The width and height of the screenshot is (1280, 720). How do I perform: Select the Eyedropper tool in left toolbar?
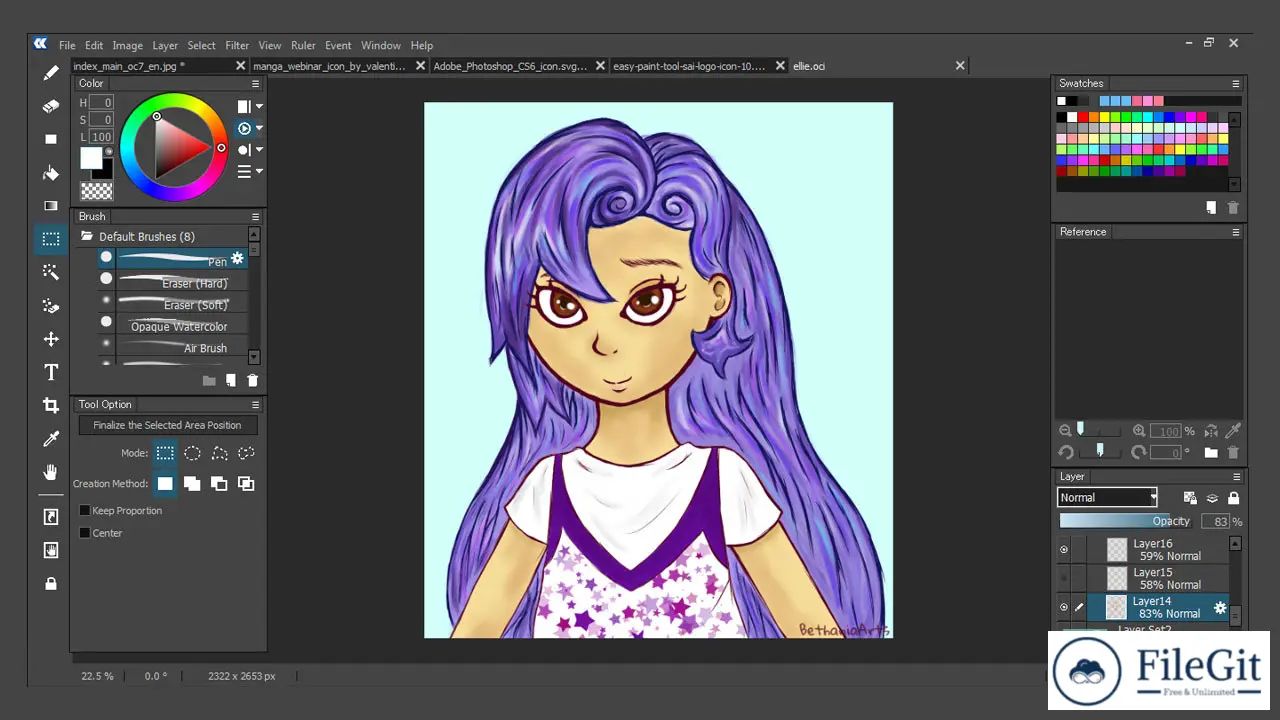point(51,439)
